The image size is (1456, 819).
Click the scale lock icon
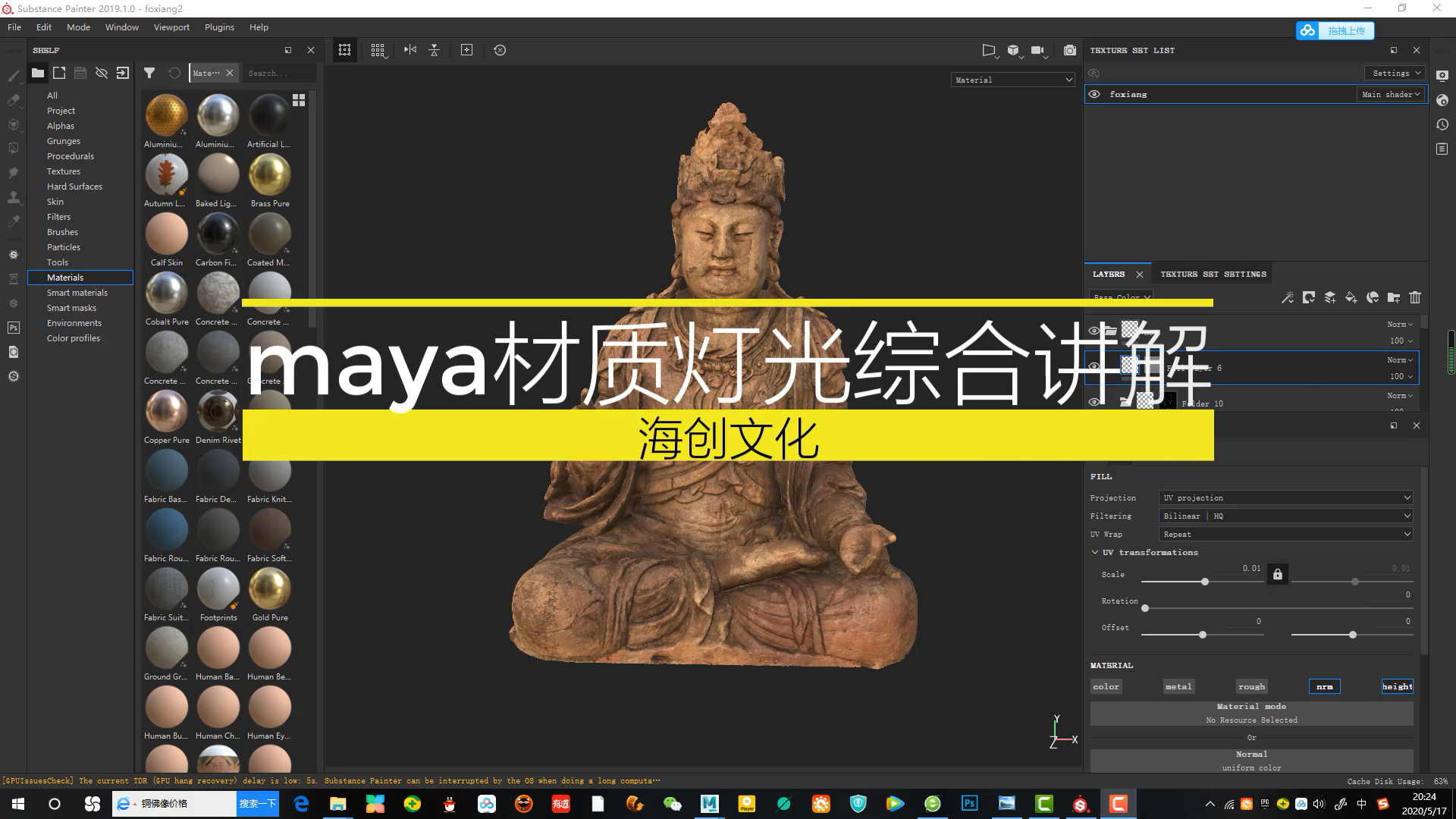pos(1277,575)
